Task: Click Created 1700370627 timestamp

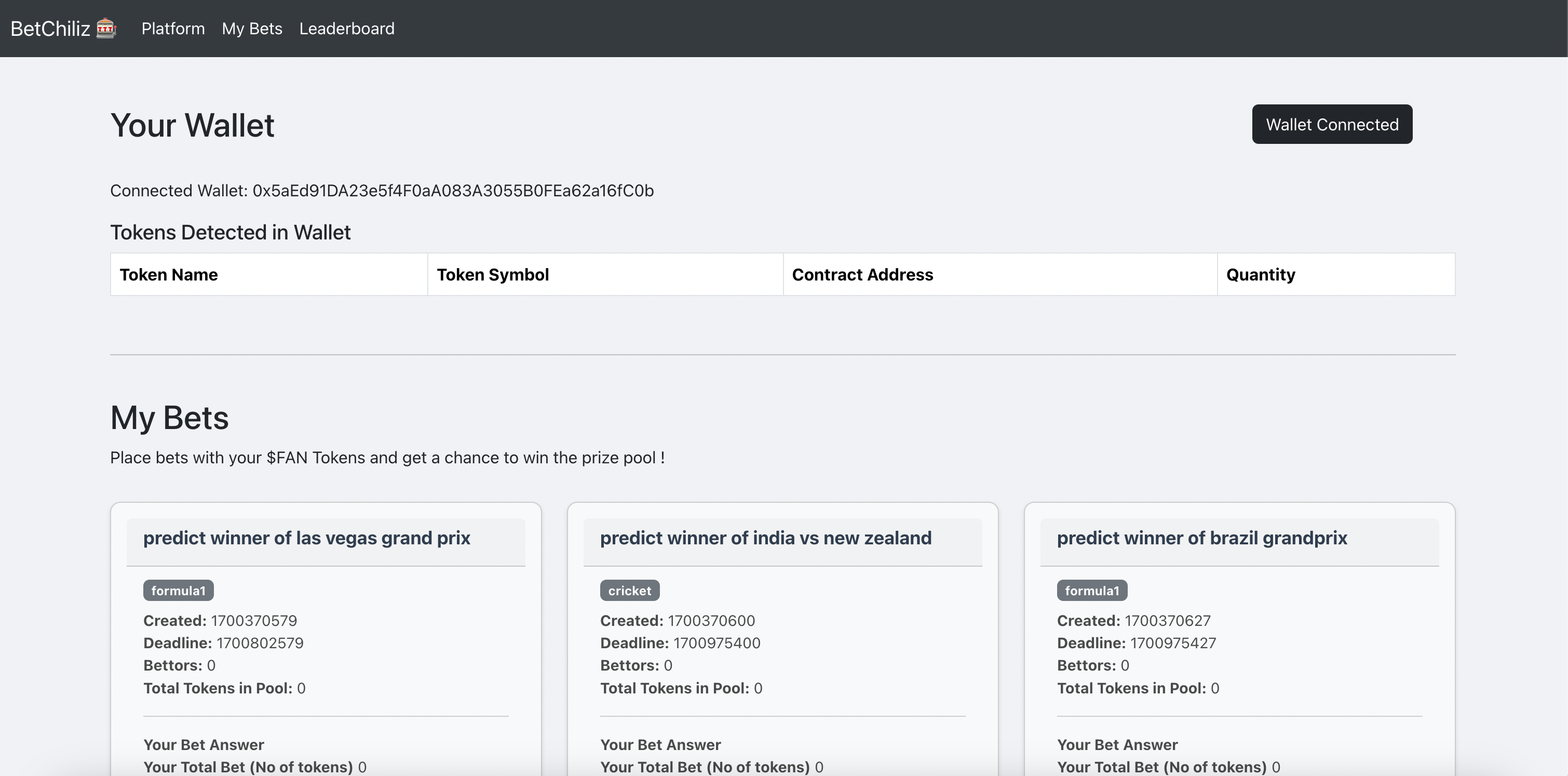Action: pyautogui.click(x=1134, y=621)
